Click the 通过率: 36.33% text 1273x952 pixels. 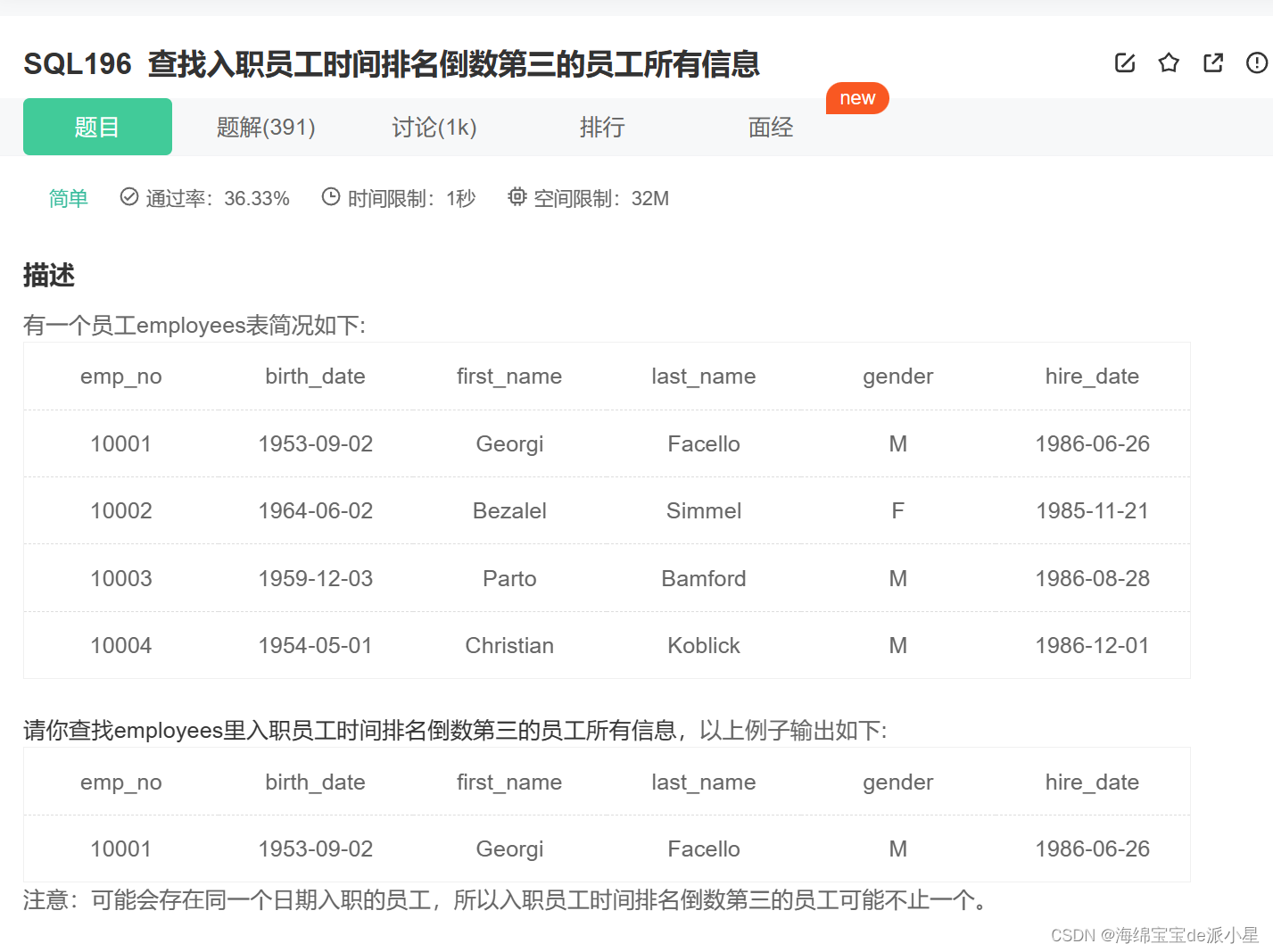point(218,198)
